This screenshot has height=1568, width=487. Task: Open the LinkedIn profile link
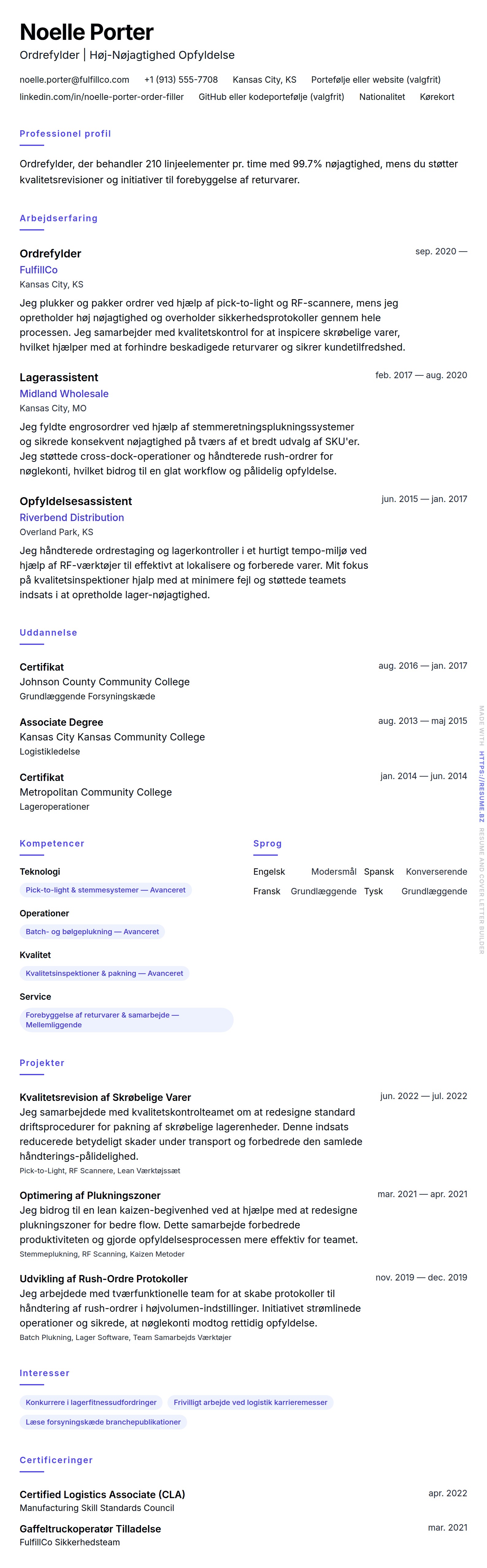click(x=101, y=97)
